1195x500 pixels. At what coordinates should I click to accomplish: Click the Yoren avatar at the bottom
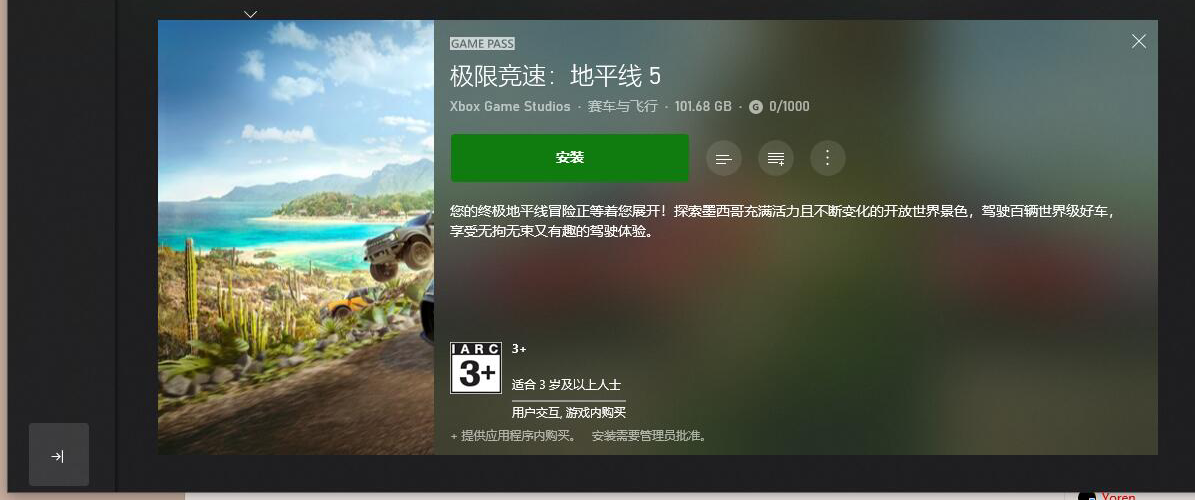tap(1088, 496)
